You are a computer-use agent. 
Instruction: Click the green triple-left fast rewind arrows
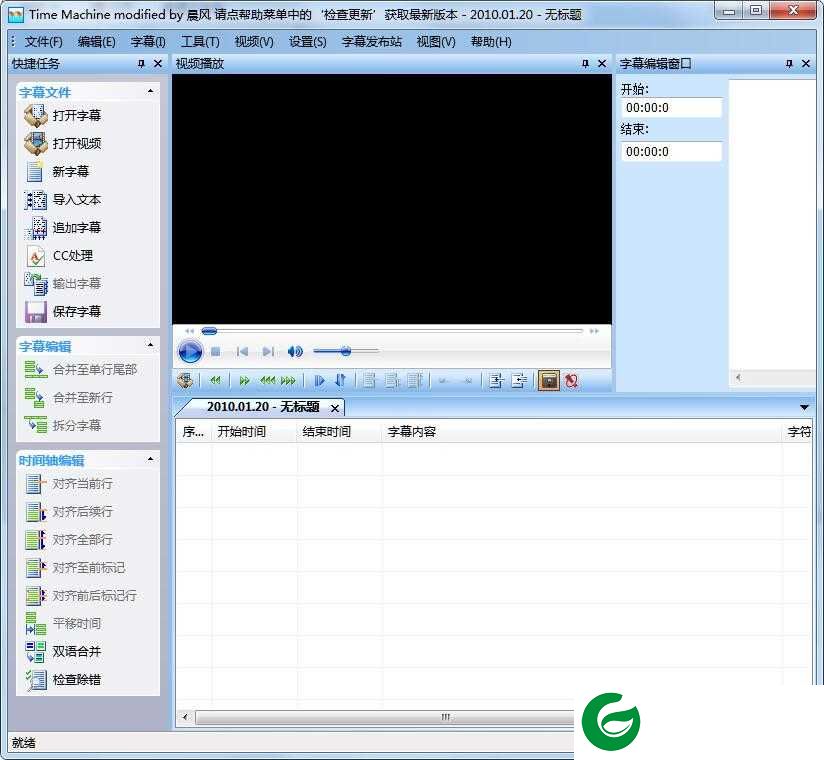click(x=267, y=380)
